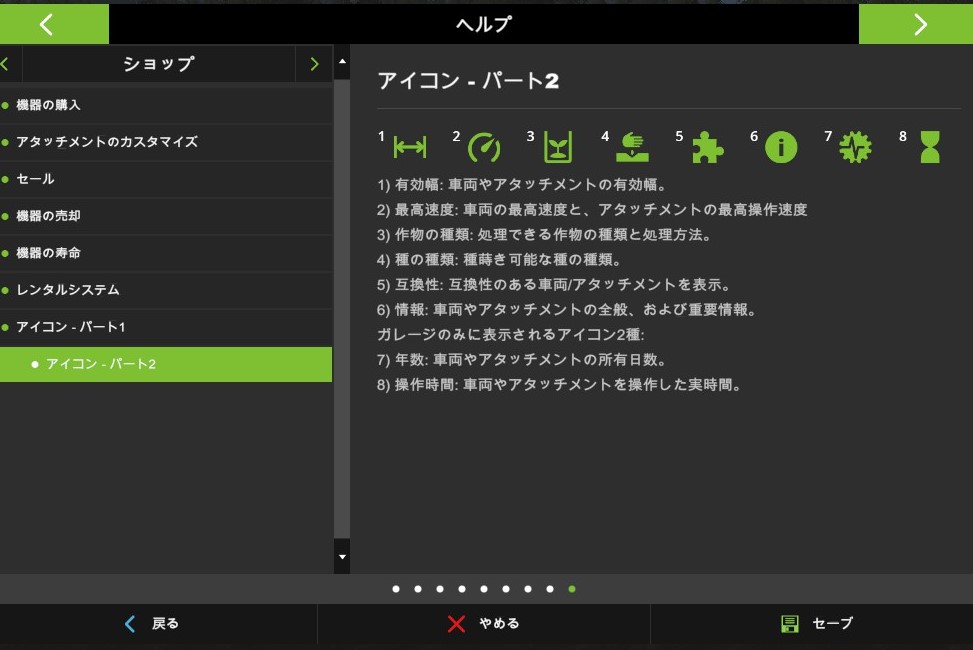Click the ガレージのみに表示されるアイコン2種 line
Viewport: 973px width, 650px height.
coord(511,335)
